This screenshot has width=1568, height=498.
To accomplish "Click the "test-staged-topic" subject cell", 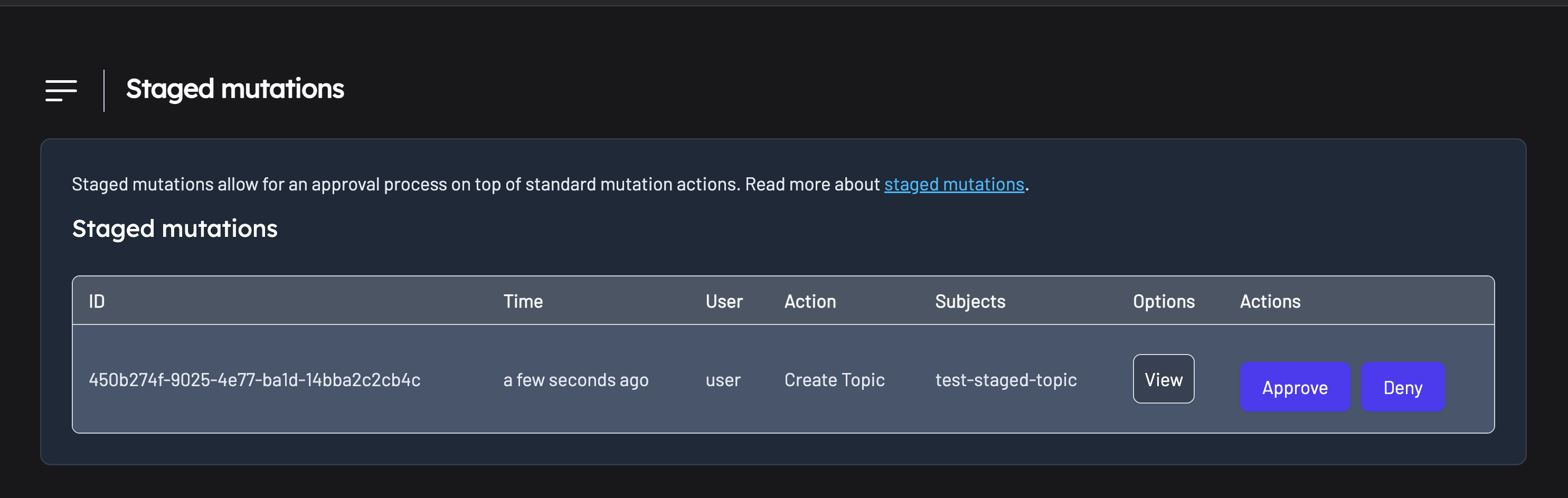I will click(1006, 380).
